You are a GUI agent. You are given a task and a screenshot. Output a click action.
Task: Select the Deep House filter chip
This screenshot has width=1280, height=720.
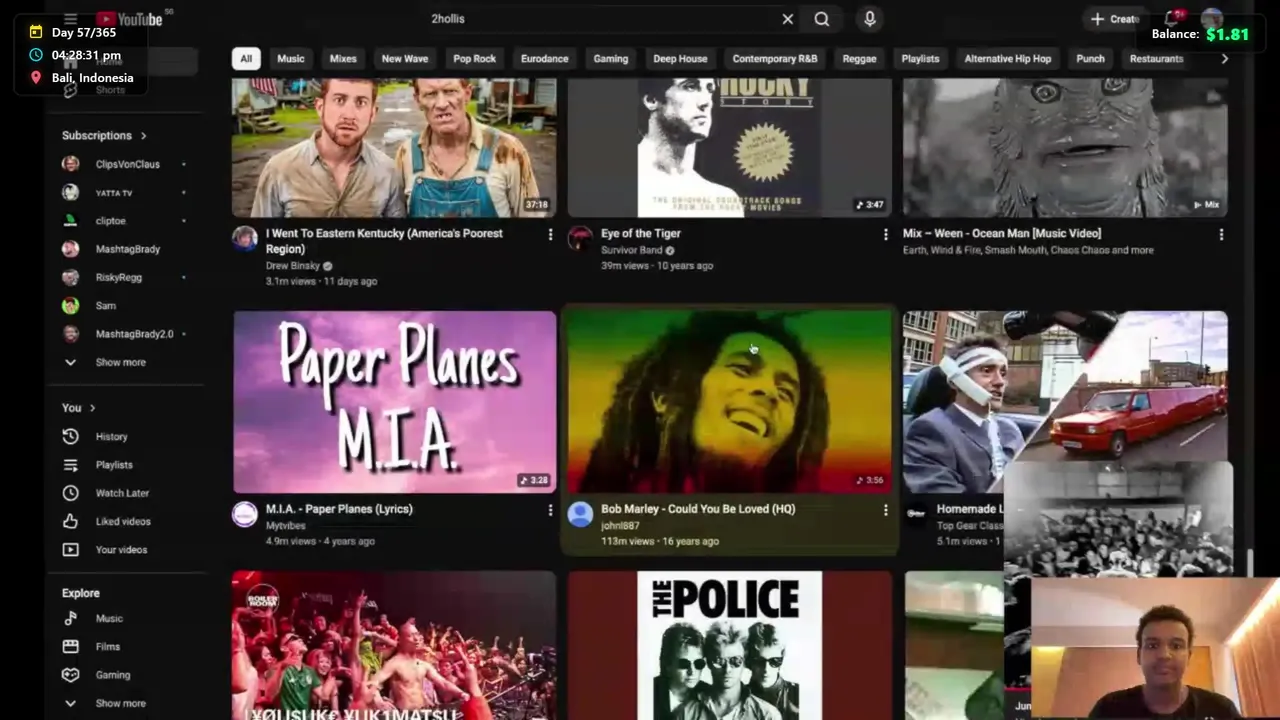click(680, 59)
